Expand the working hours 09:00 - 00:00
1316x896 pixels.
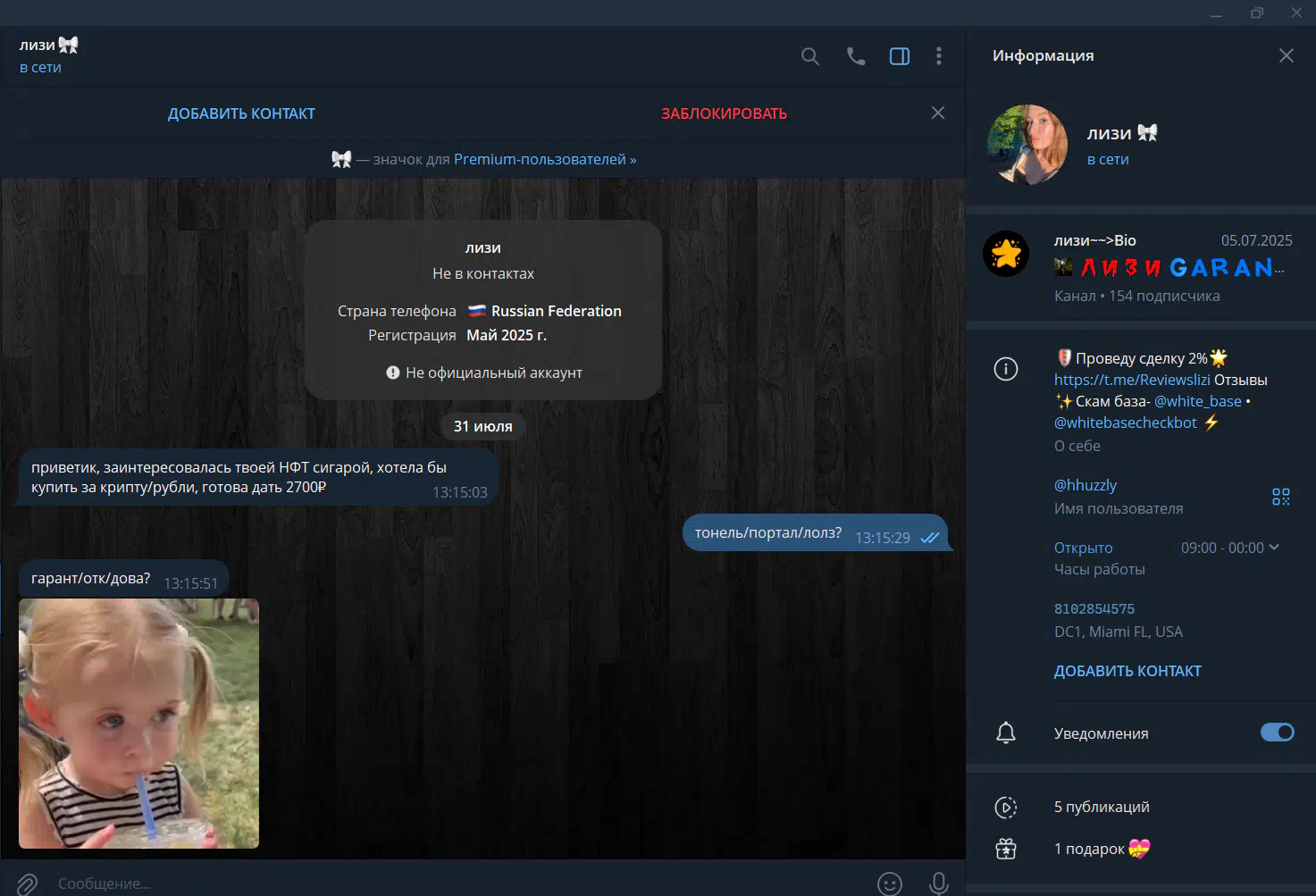(1230, 548)
